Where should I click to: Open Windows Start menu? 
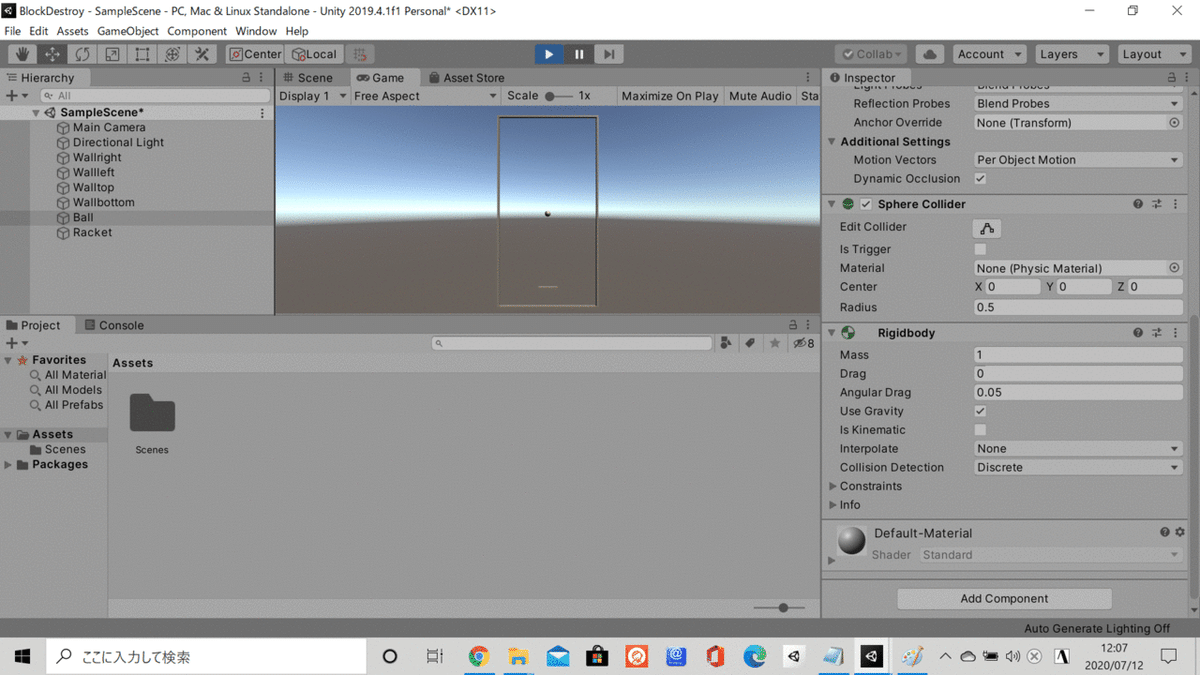(22, 656)
